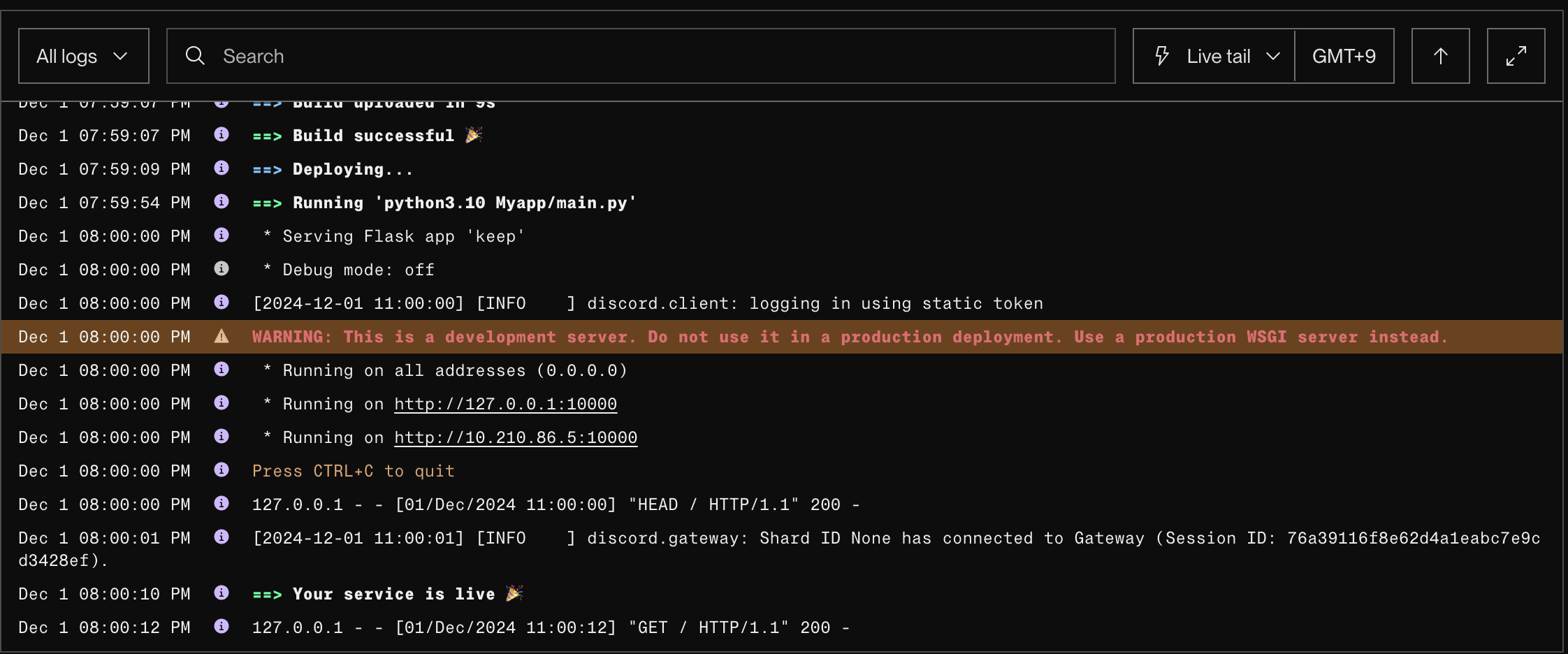
Task: Click info icon on the HEAD request row
Action: point(222,503)
